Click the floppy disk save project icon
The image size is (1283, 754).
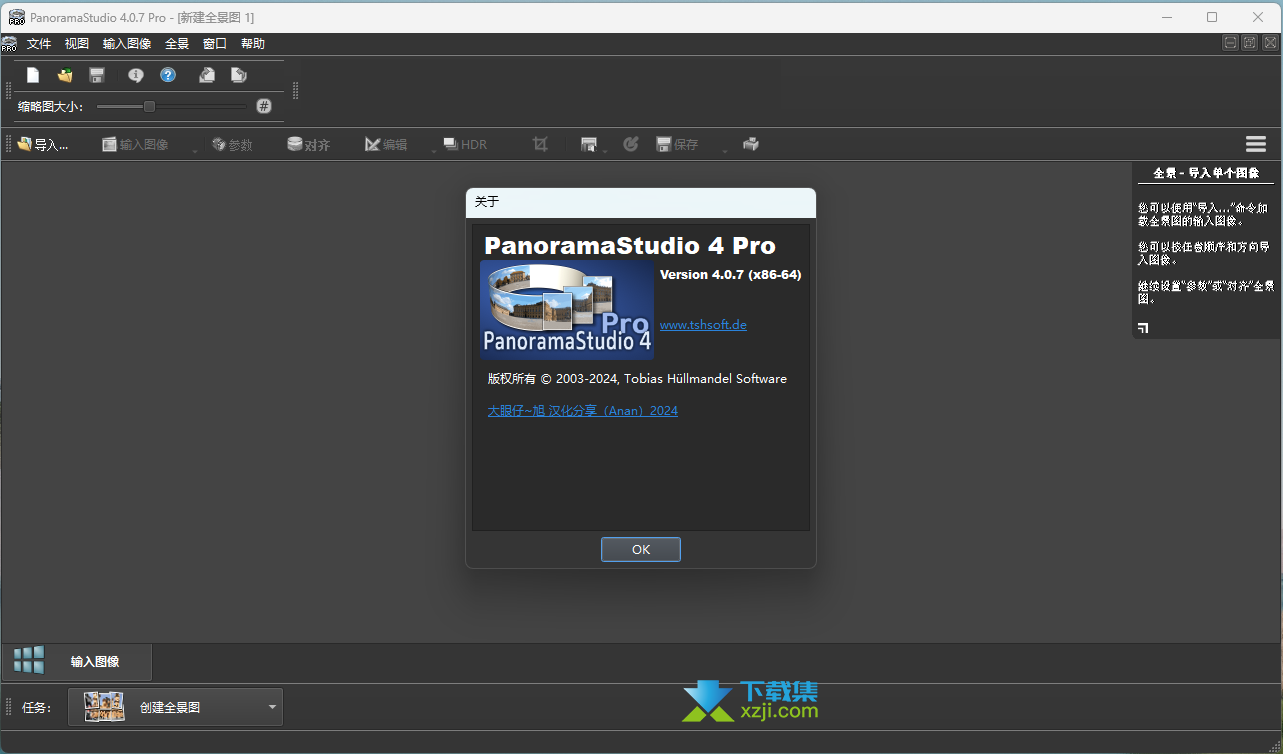[x=97, y=75]
